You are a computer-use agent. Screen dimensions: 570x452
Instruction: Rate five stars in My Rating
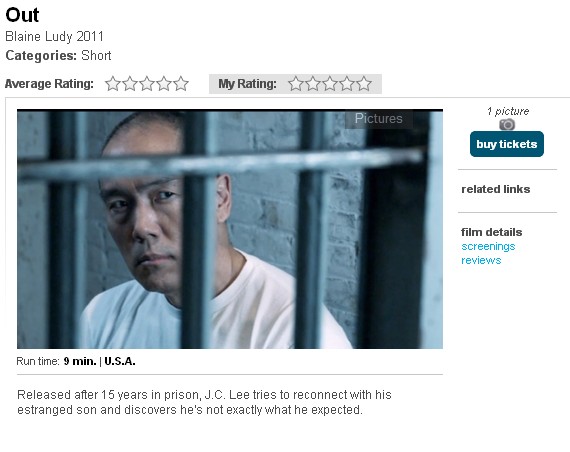tap(364, 84)
